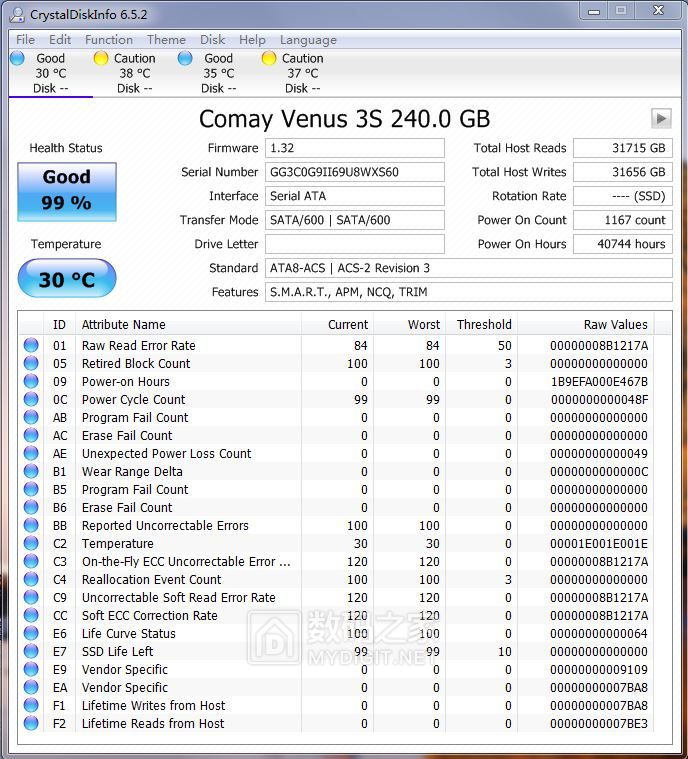Screen dimensions: 688x759
Task: Open the Edit menu
Action: point(60,40)
